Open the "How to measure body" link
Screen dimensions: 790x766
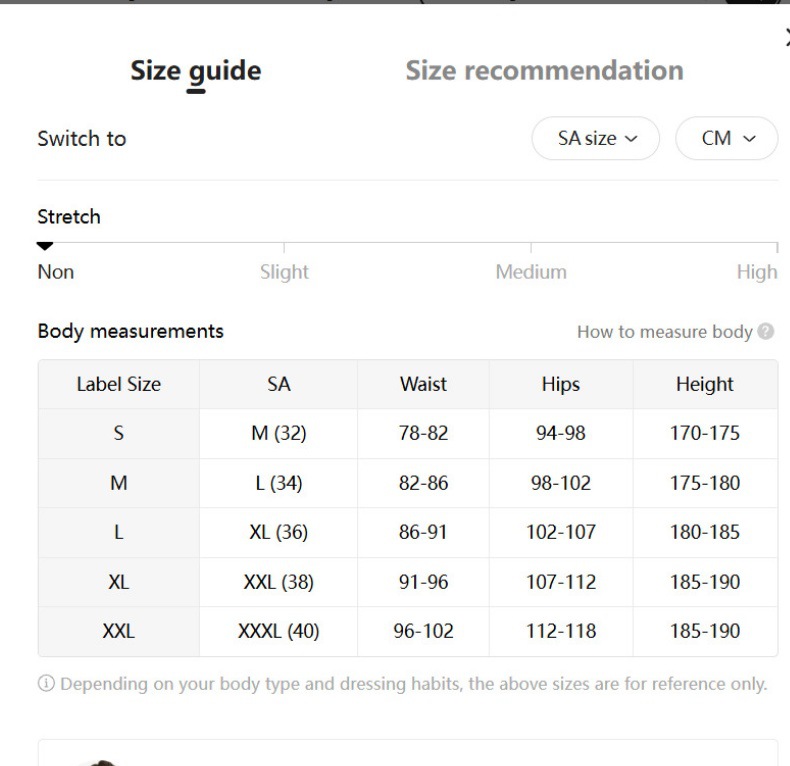click(664, 332)
